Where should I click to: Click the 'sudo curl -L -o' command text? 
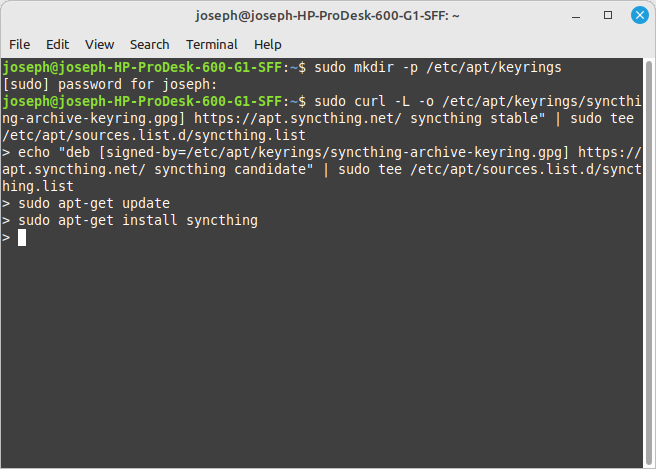tap(374, 102)
